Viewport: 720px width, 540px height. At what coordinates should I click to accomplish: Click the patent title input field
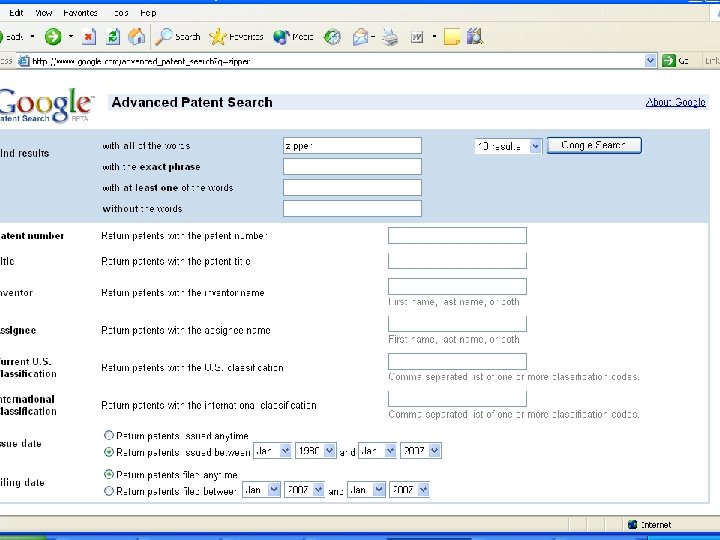tap(457, 261)
